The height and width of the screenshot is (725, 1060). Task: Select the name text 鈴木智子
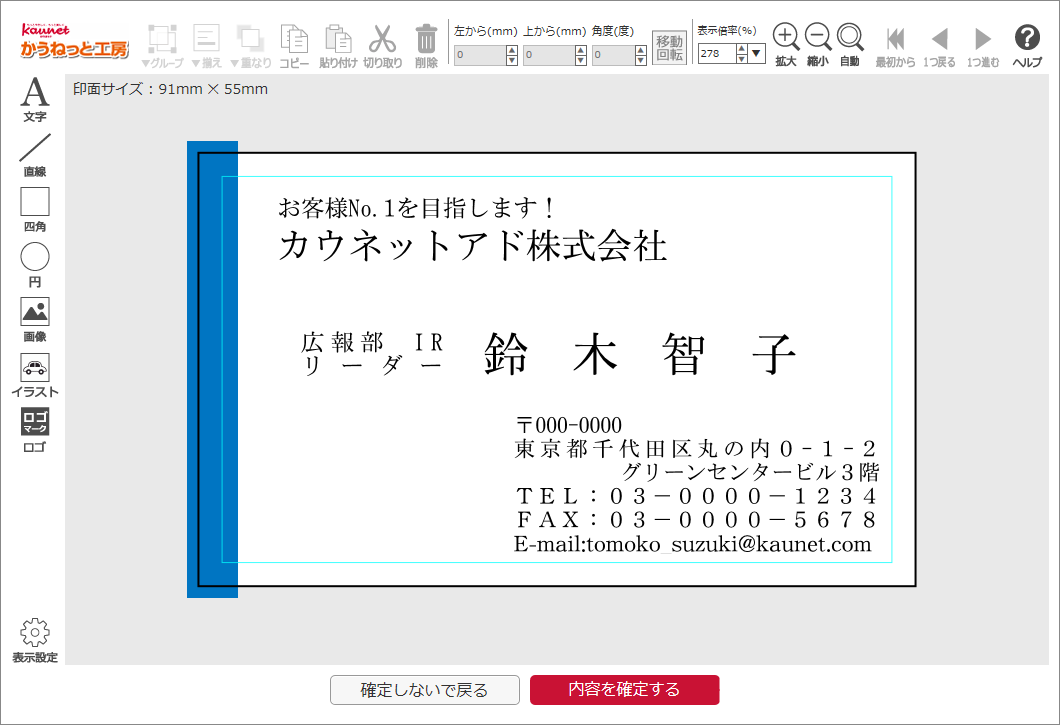pos(640,354)
